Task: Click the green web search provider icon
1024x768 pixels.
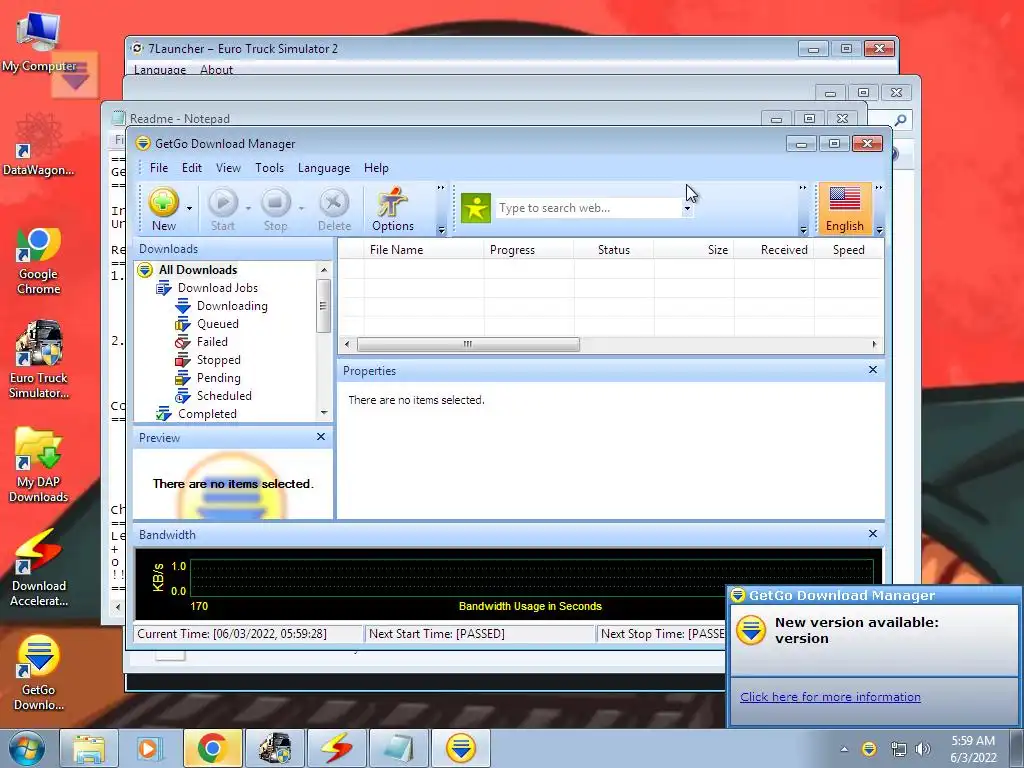Action: (475, 208)
